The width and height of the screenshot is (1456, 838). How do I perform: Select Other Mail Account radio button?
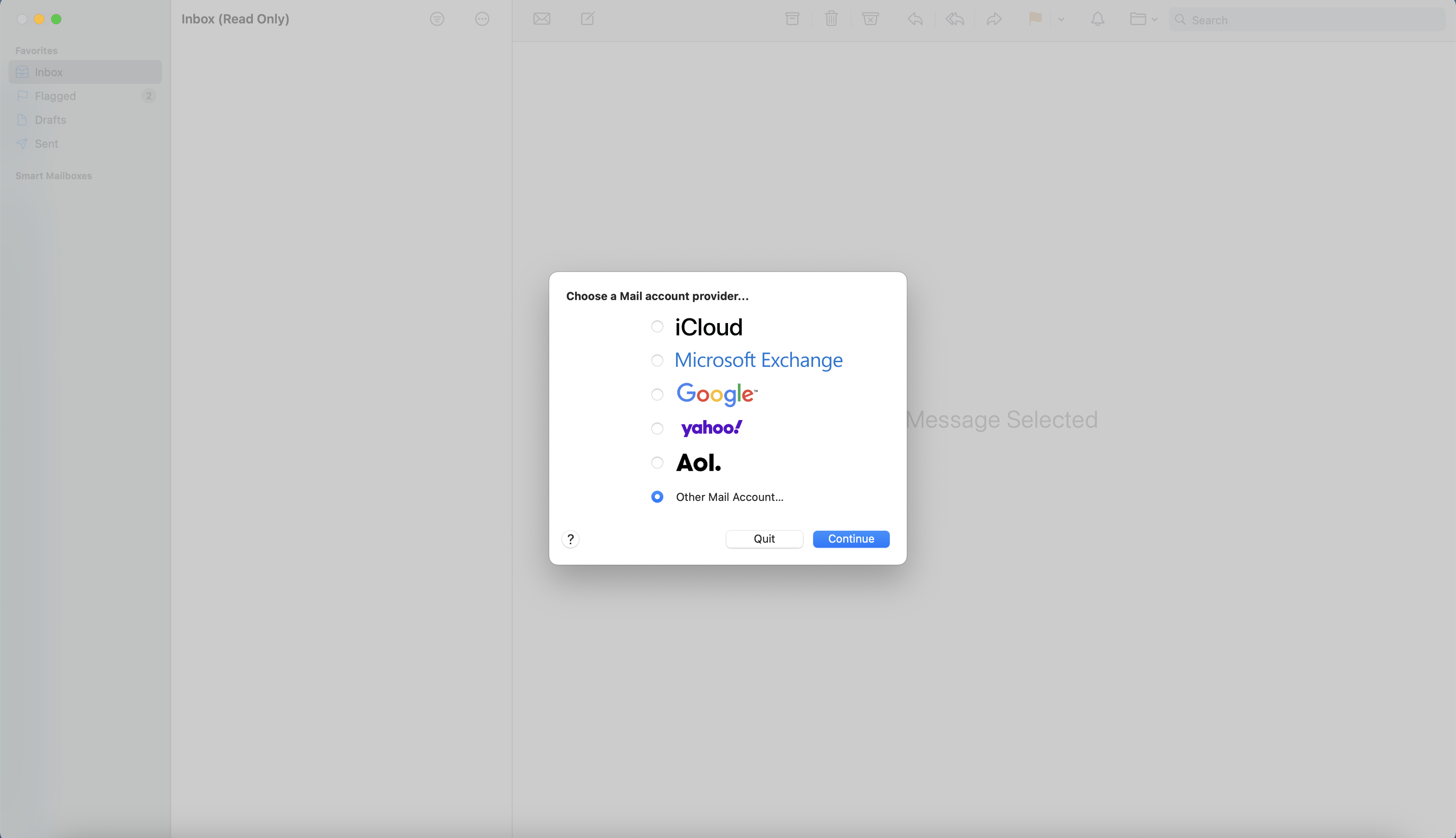(657, 496)
